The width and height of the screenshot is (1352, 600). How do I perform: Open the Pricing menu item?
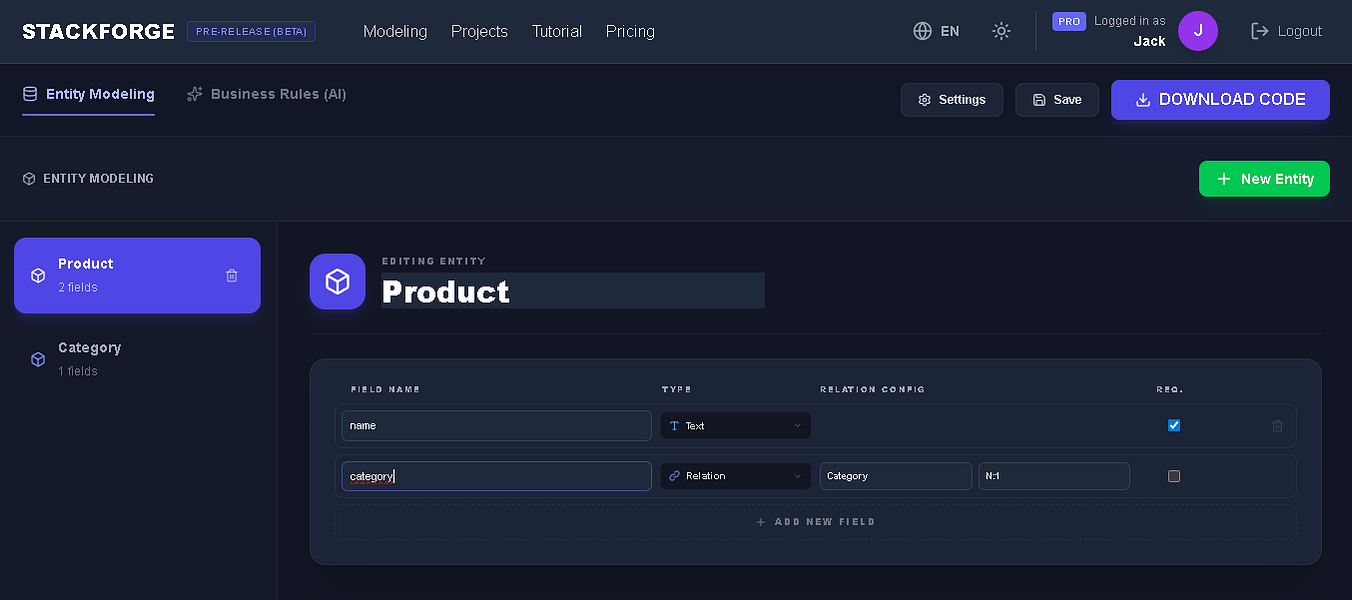630,31
